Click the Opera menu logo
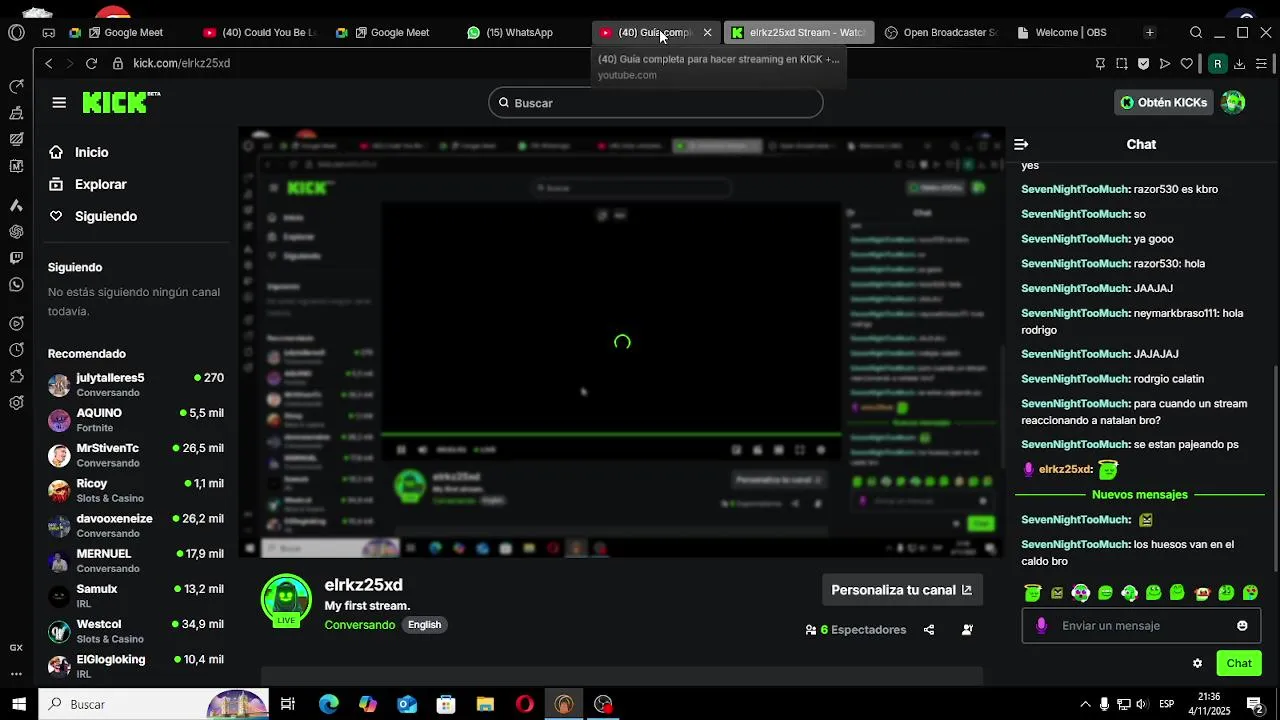 coord(16,32)
